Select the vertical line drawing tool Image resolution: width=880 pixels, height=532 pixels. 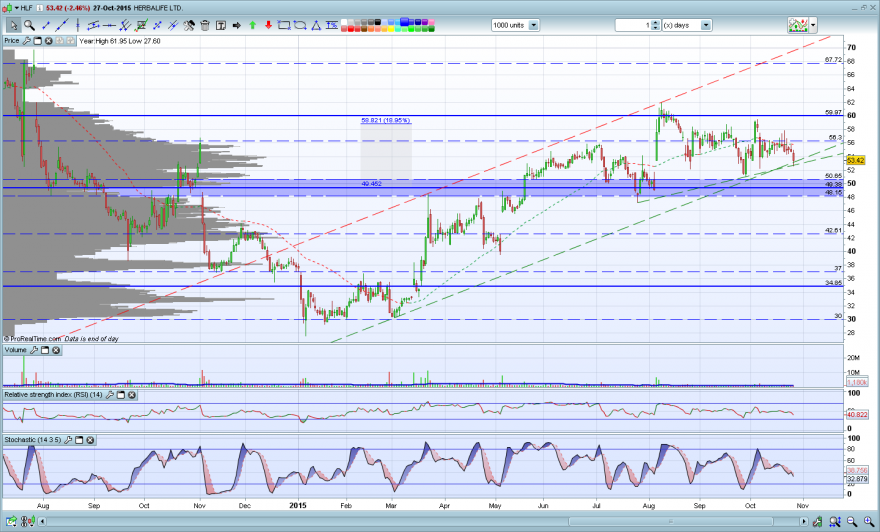pyautogui.click(x=77, y=25)
